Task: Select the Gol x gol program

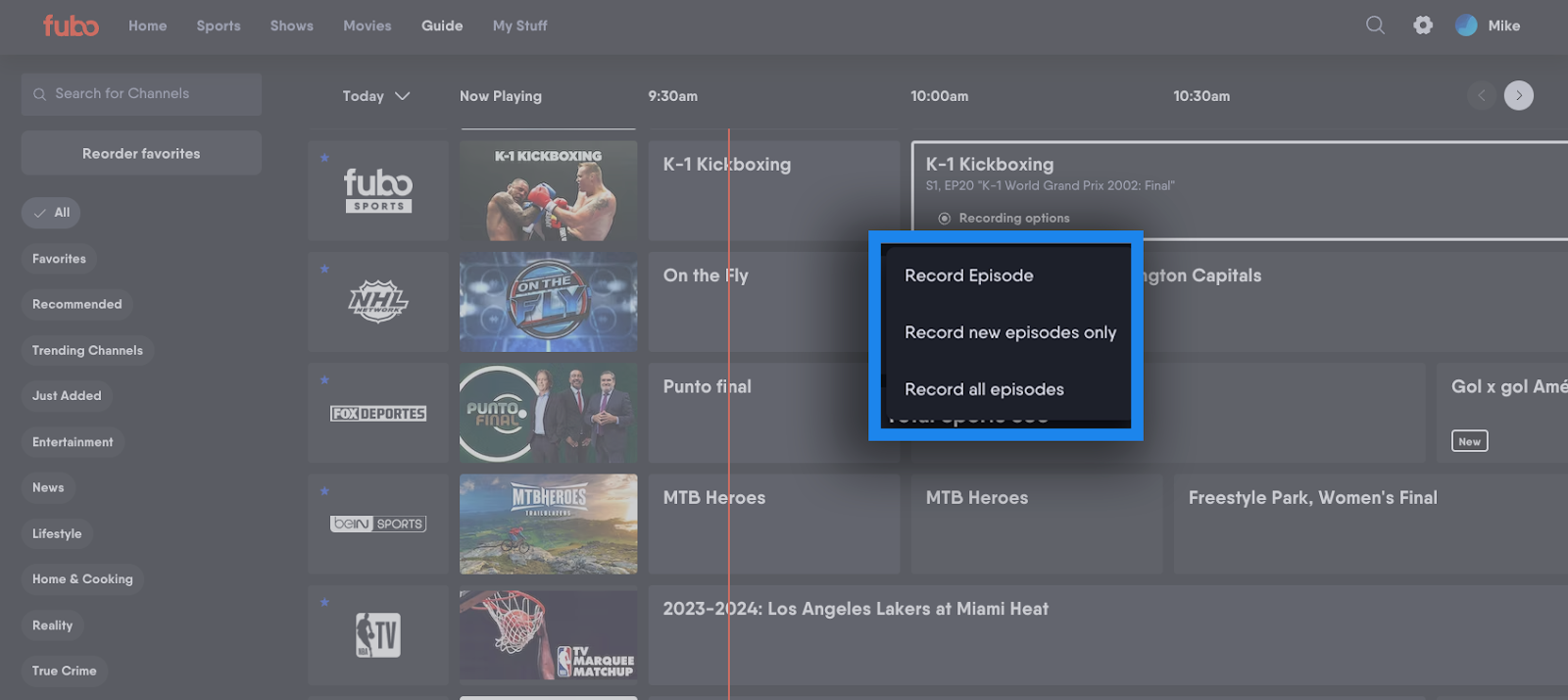Action: [1502, 413]
